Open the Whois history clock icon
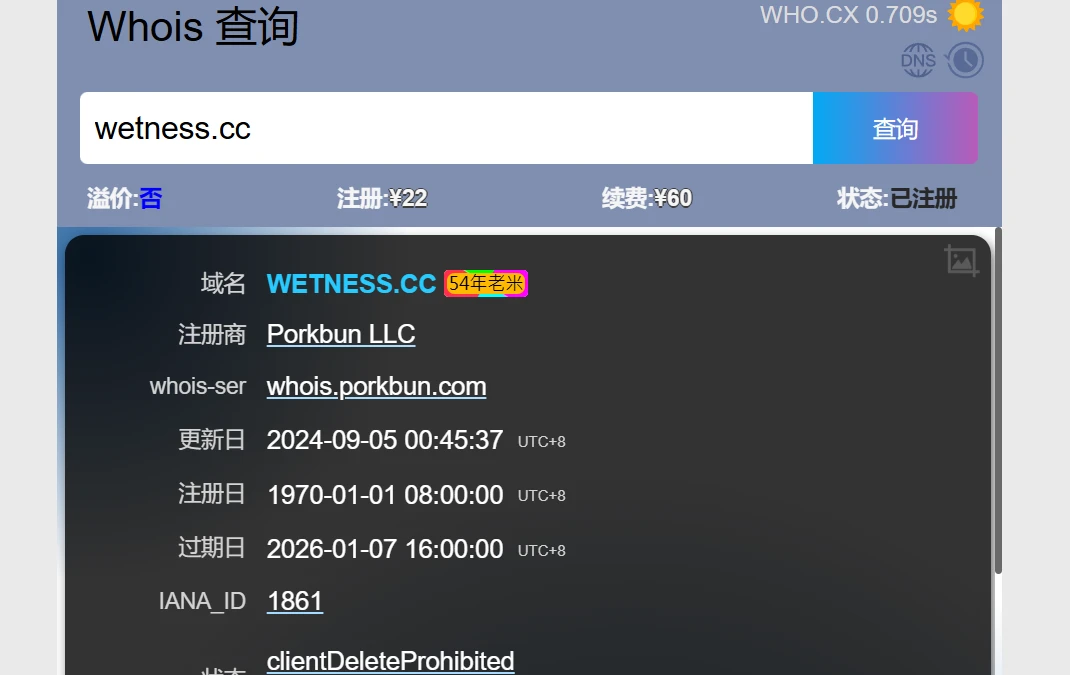The height and width of the screenshot is (675, 1070). point(965,60)
